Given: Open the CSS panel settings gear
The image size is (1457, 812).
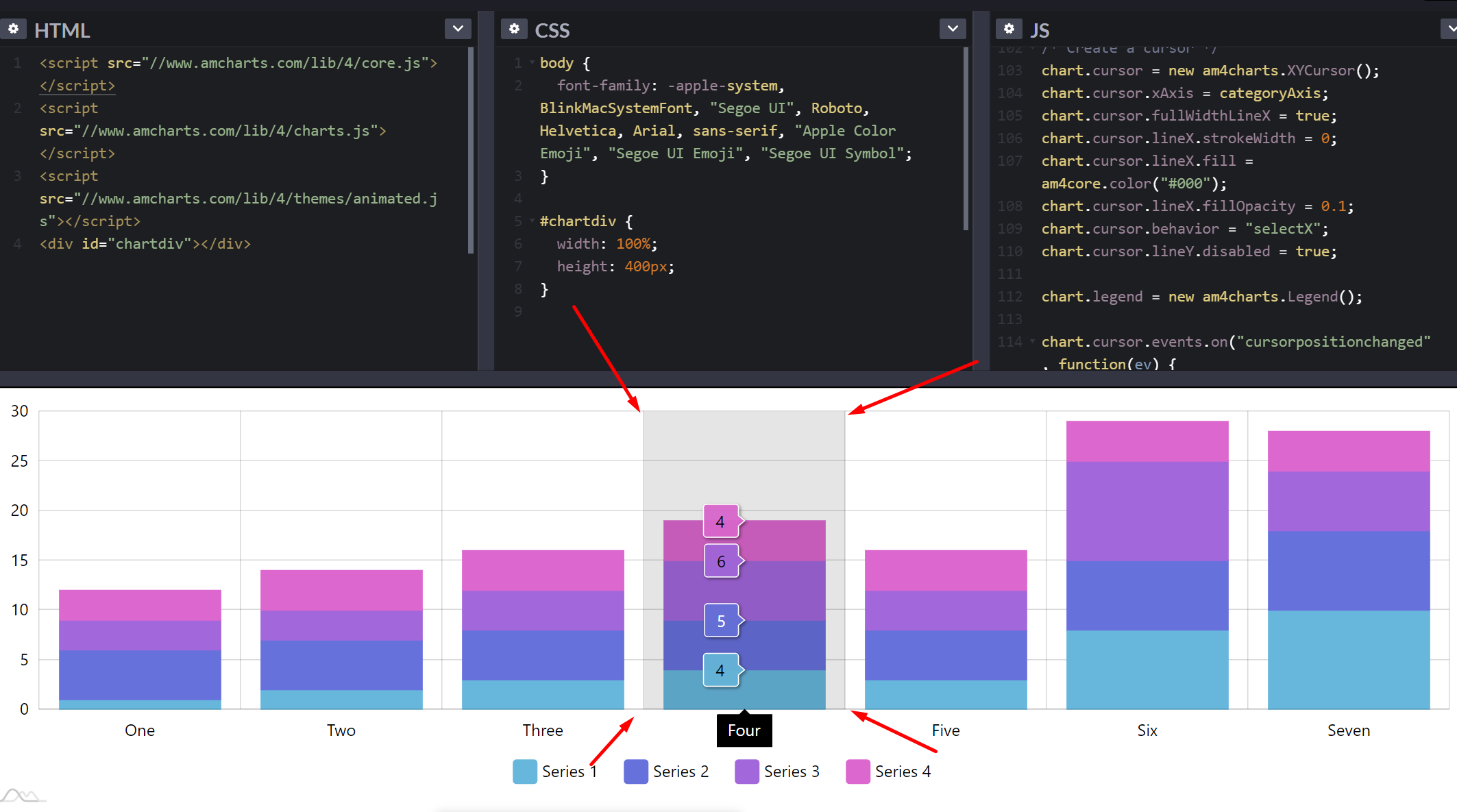Looking at the screenshot, I should pos(514,29).
